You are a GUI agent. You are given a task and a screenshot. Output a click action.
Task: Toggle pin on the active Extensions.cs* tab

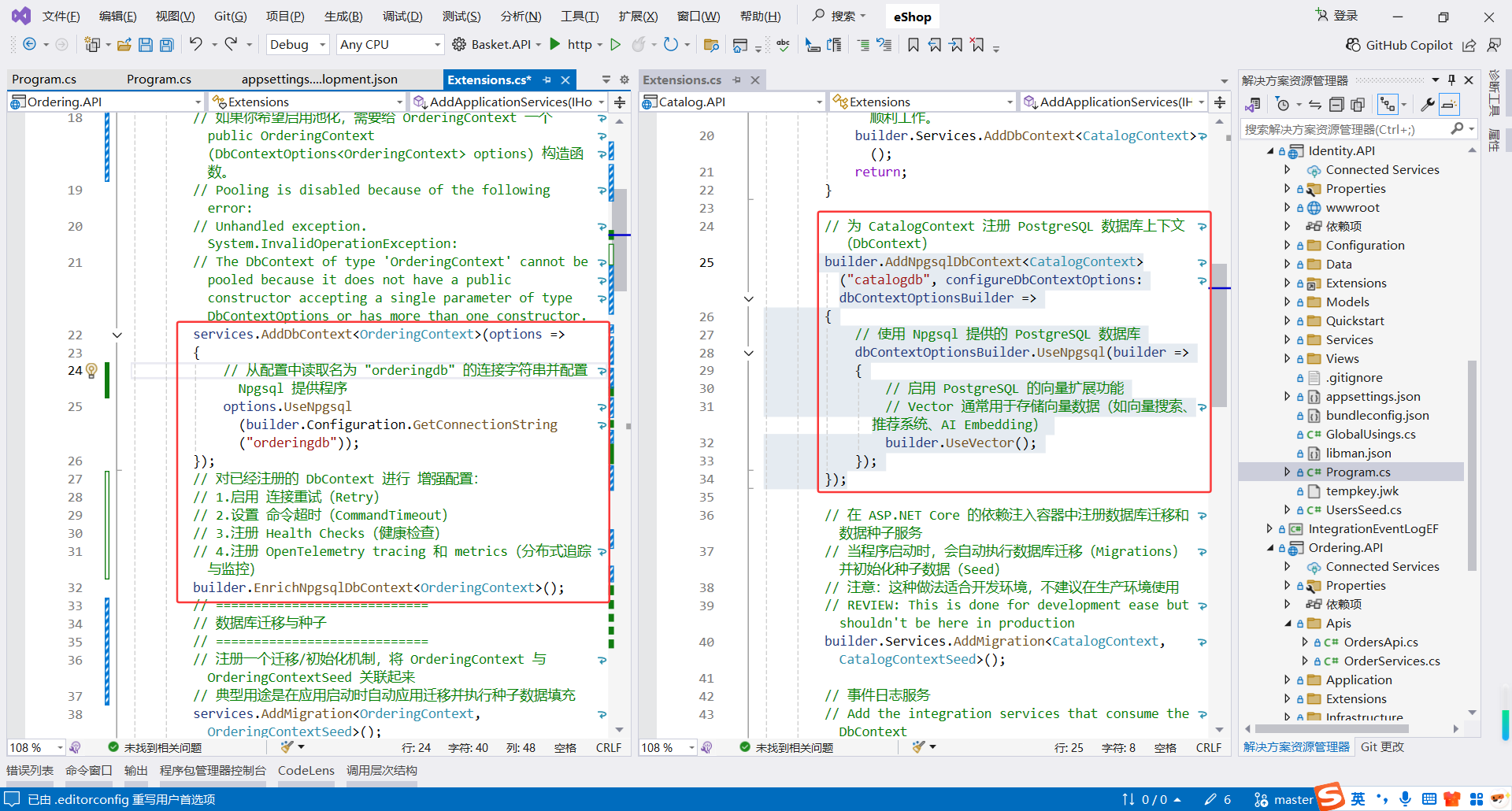(x=547, y=80)
